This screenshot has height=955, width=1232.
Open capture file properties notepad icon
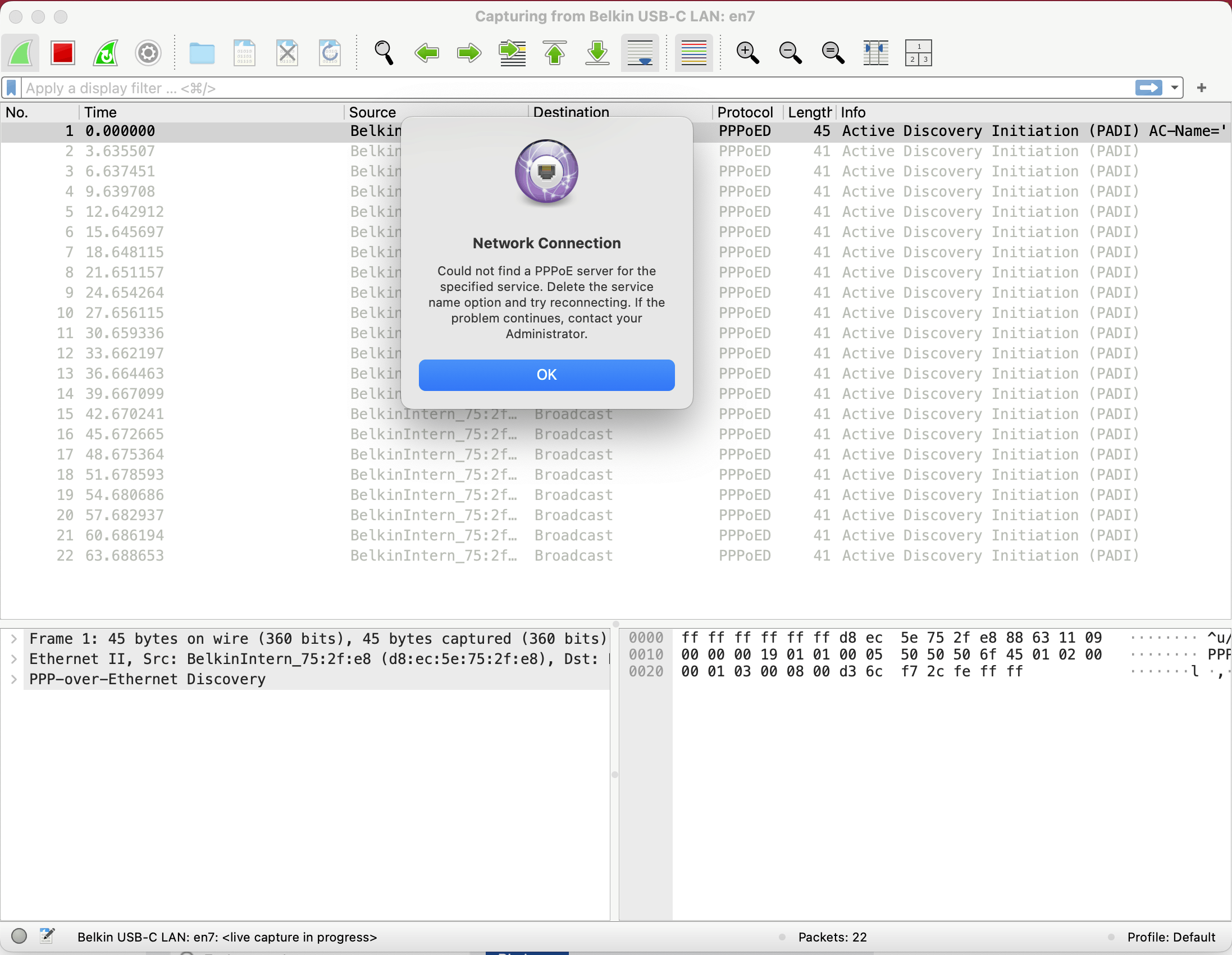[x=47, y=936]
